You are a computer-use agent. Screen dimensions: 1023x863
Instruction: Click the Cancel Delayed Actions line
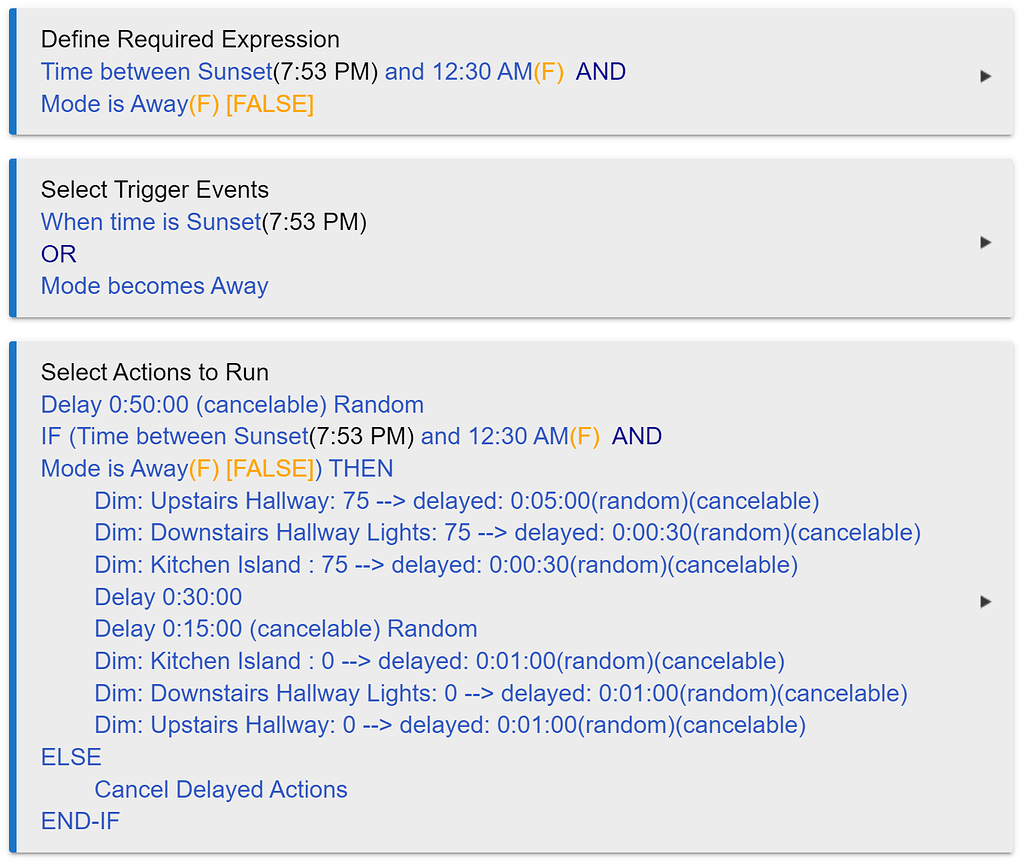[x=221, y=789]
